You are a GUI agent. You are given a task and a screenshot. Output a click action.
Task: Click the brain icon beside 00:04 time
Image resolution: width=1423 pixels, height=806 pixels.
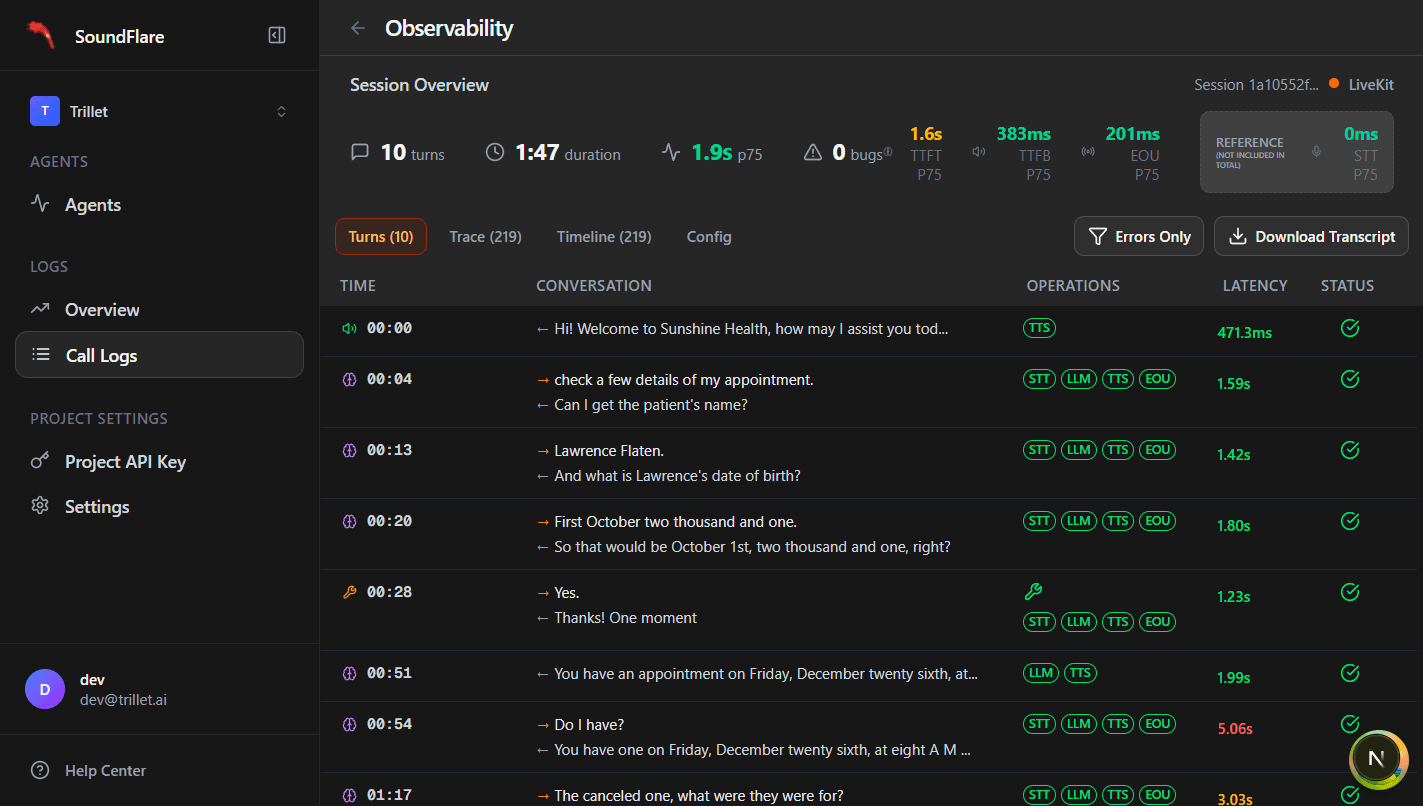[x=349, y=379]
